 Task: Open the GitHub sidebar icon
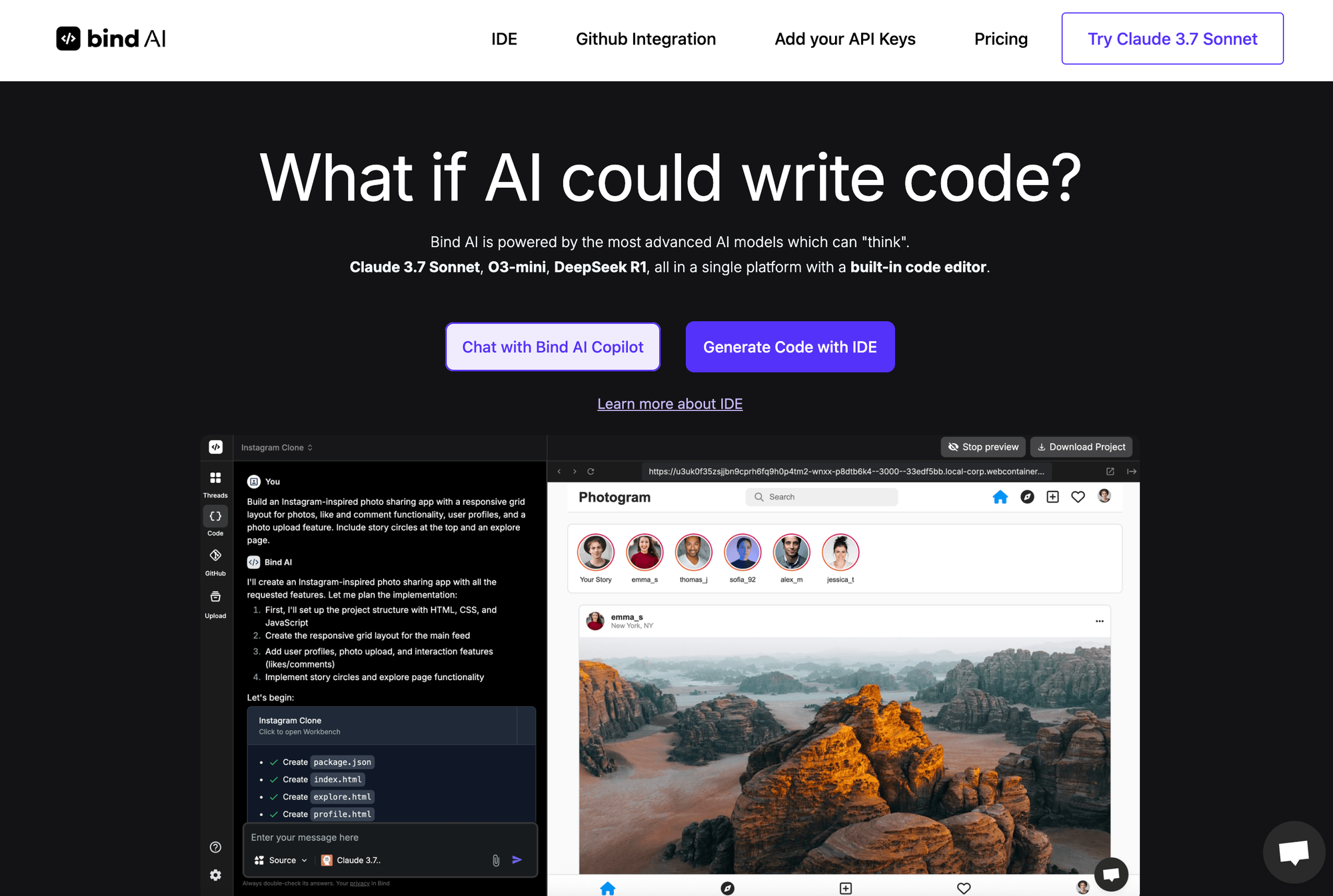coord(215,556)
